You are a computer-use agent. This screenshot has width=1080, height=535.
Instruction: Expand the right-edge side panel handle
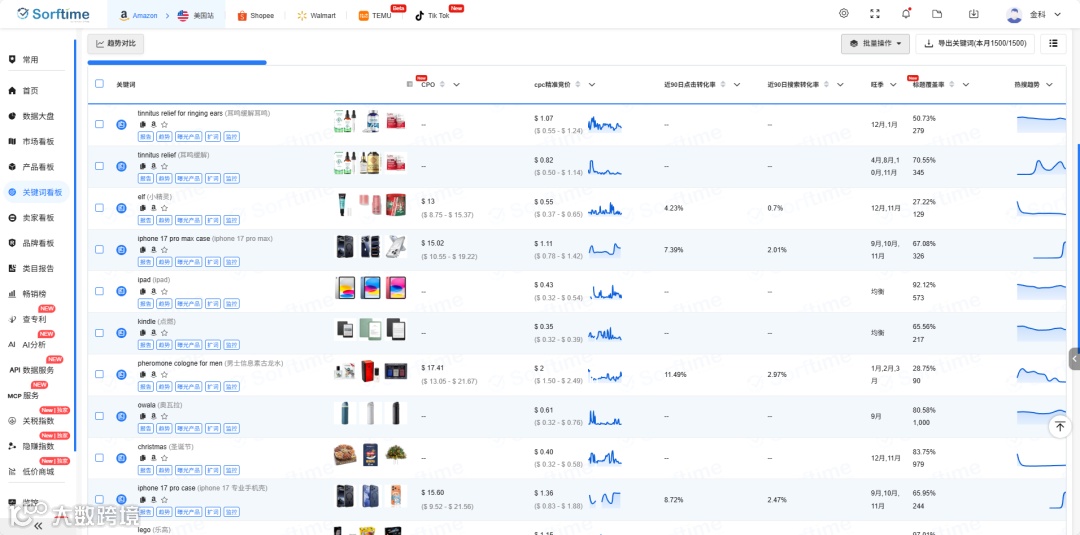point(1074,359)
